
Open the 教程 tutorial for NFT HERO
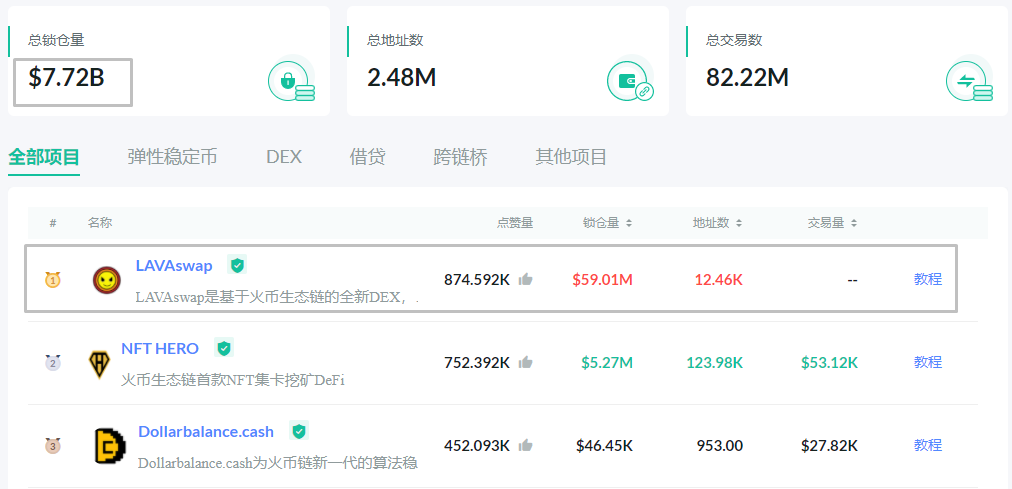point(928,362)
